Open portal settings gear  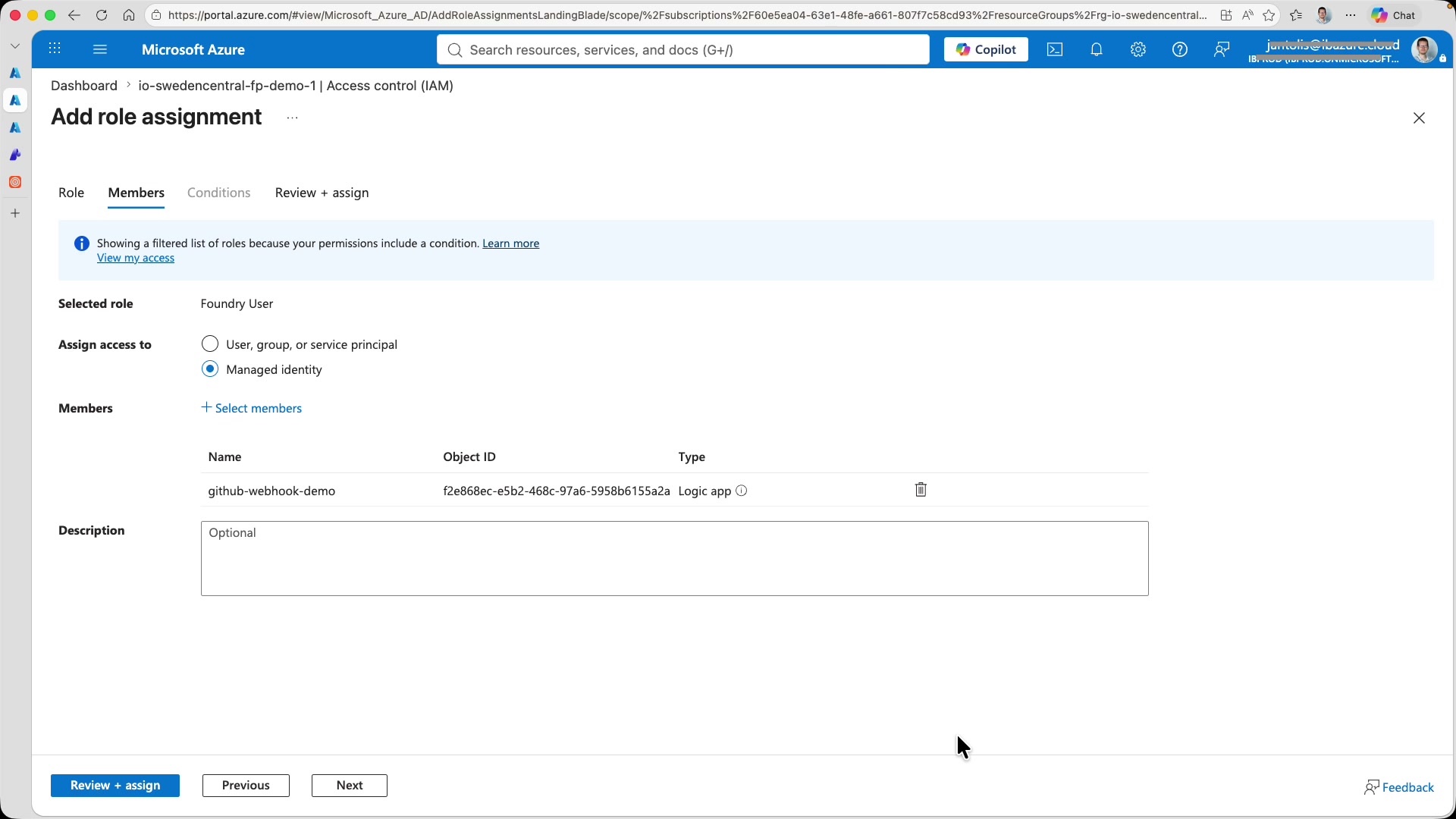point(1138,49)
